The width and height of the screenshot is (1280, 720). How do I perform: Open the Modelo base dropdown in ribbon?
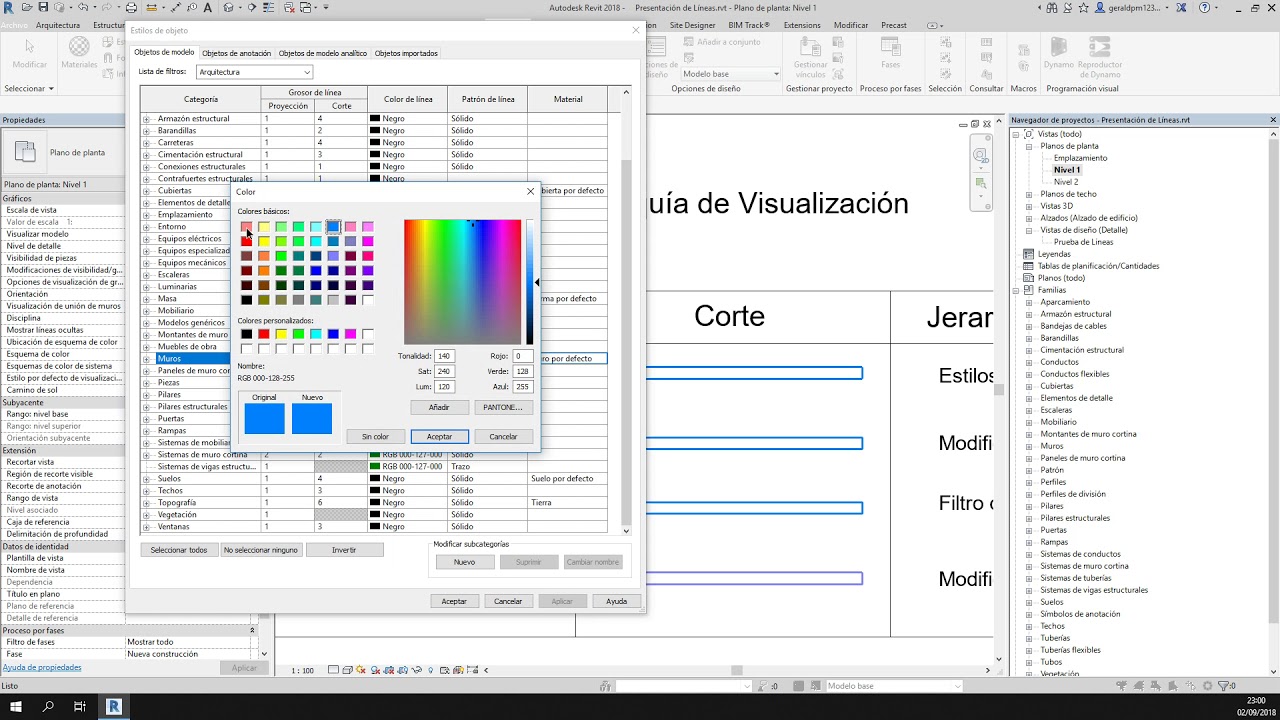coord(731,74)
